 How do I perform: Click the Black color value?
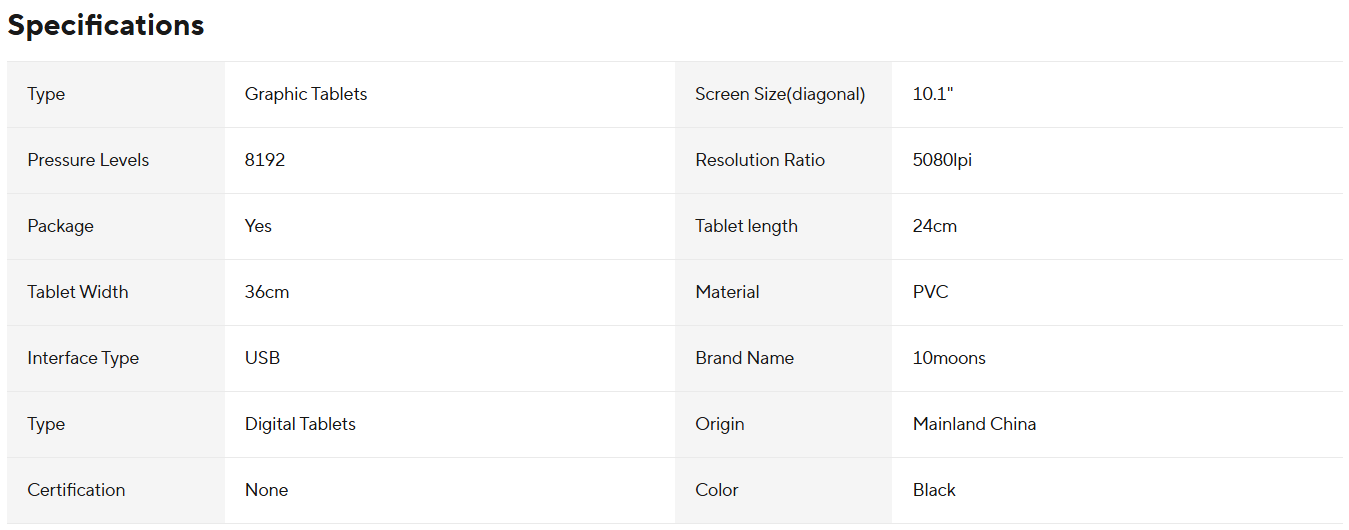click(x=934, y=490)
